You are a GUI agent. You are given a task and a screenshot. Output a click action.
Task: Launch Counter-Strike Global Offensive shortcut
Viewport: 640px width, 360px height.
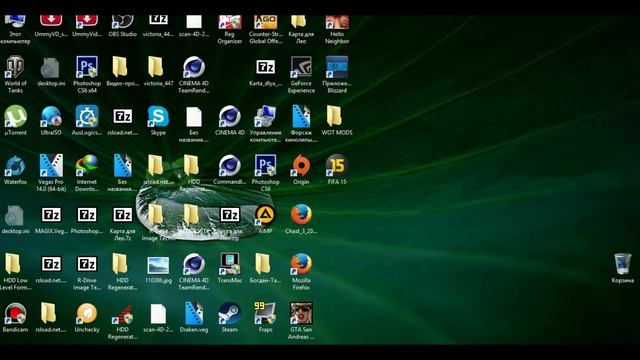[x=265, y=23]
